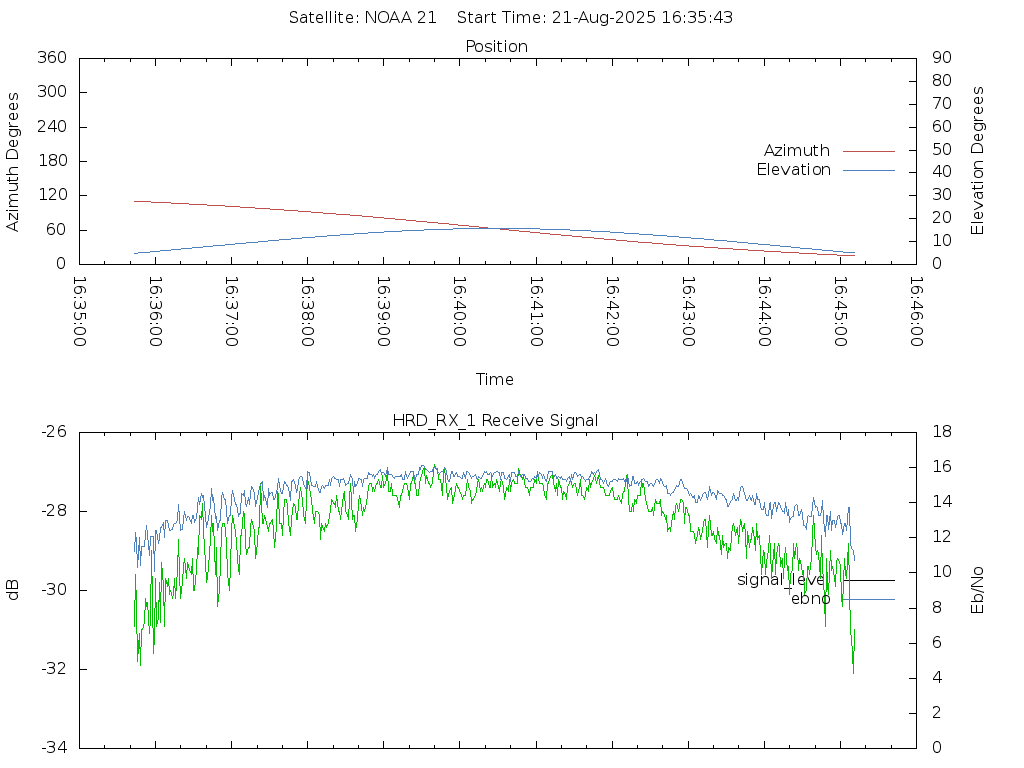Click the 16:35:00 time tick label
Screen dimensions: 1024x768
tap(80, 312)
